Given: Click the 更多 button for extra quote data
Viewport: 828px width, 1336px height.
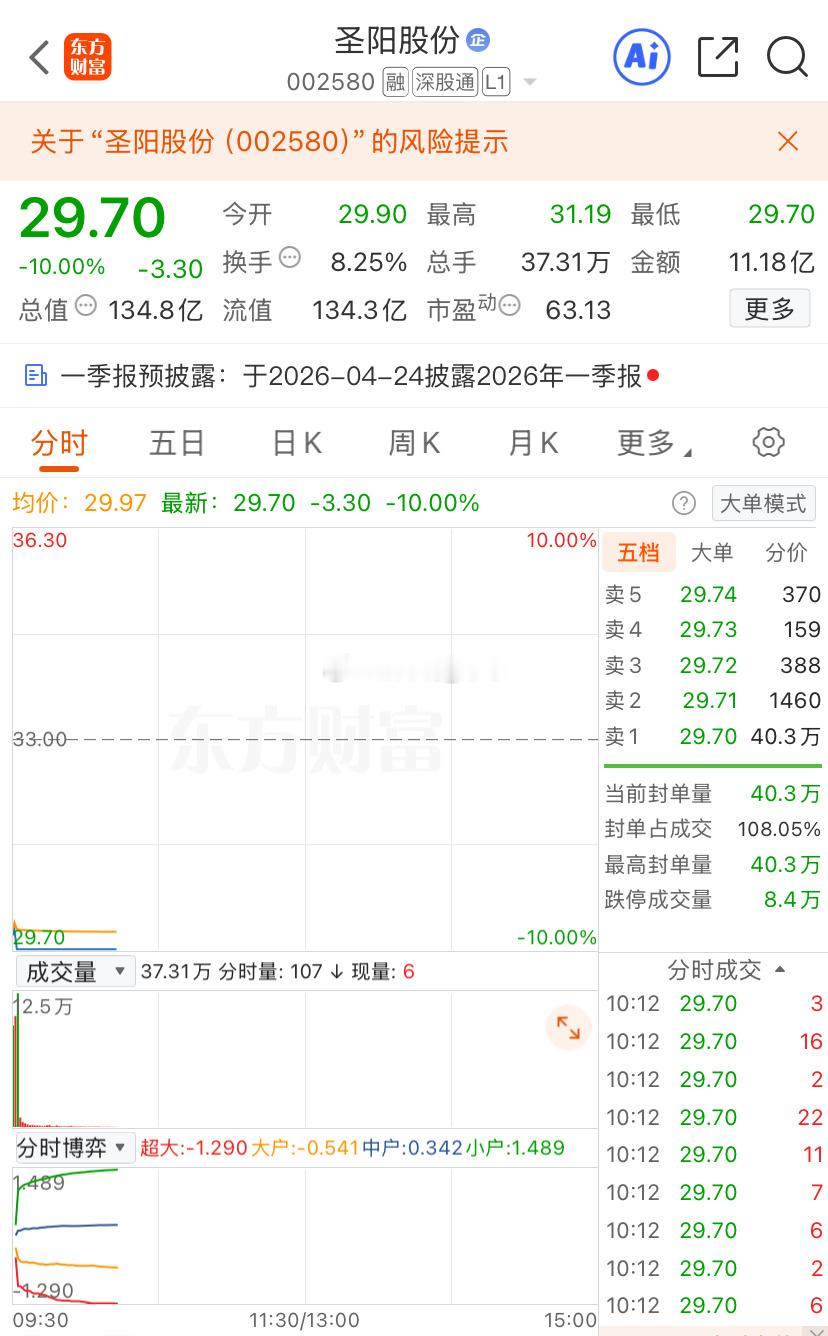Looking at the screenshot, I should (769, 310).
